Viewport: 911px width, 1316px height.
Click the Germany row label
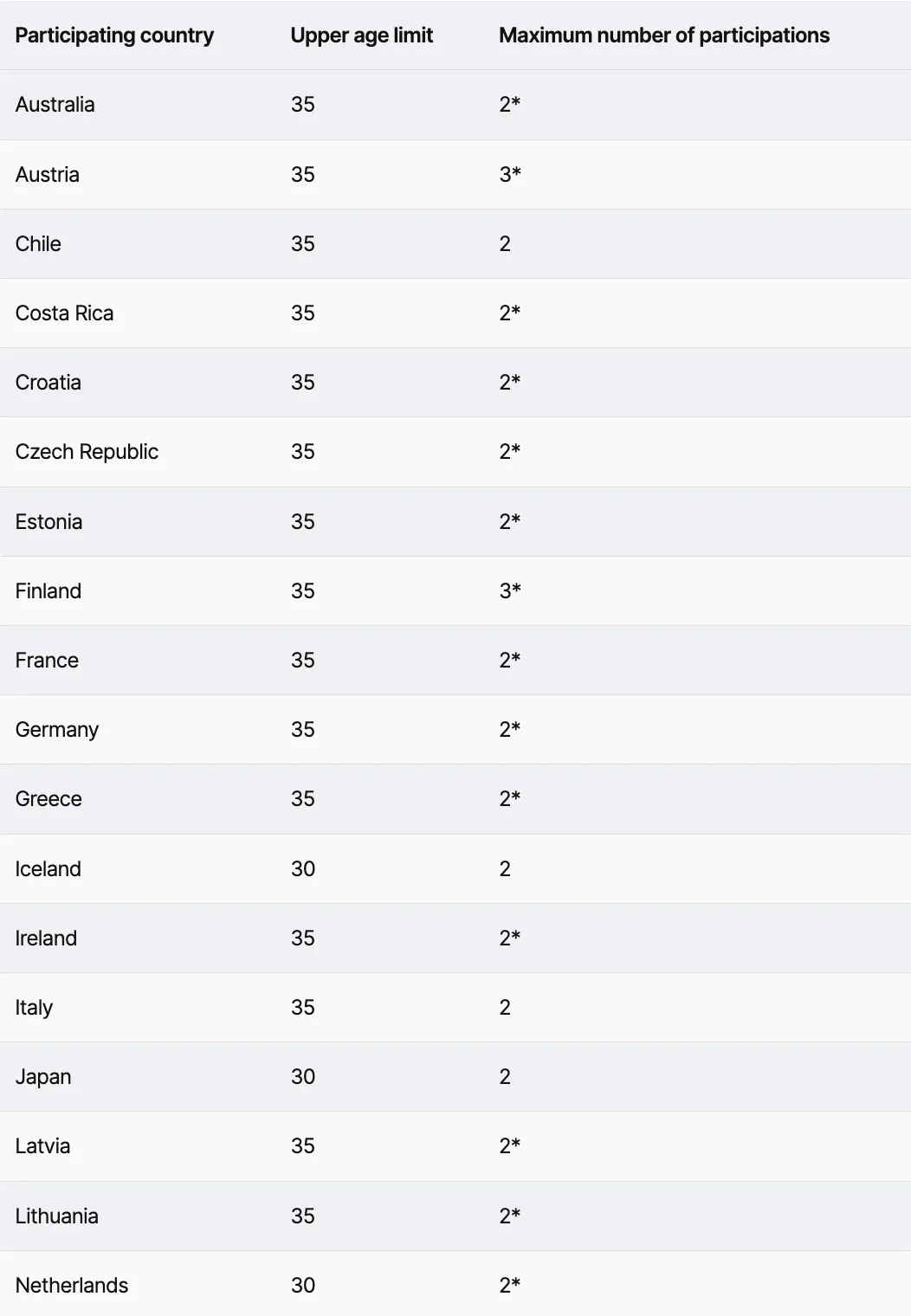click(x=57, y=730)
